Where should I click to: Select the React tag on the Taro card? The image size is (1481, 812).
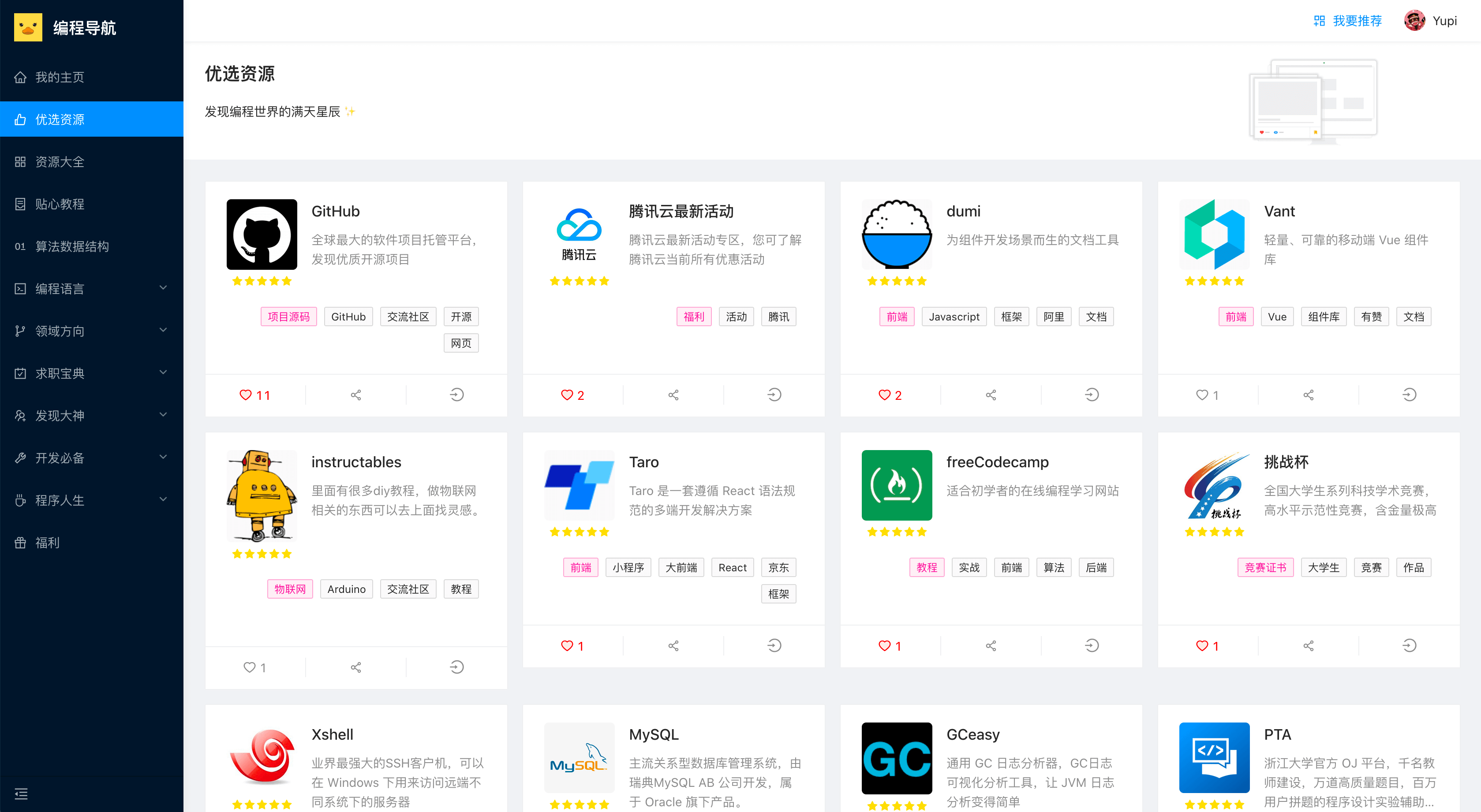(732, 567)
